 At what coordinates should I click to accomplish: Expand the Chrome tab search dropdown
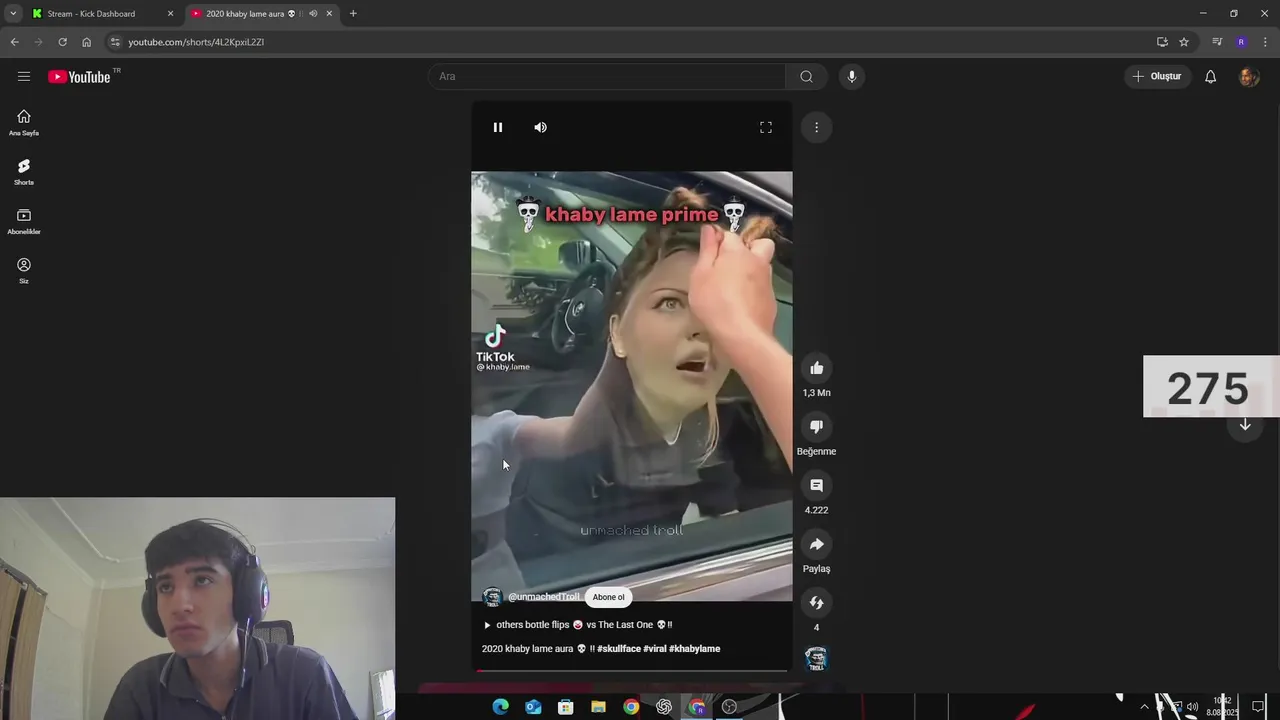coord(13,14)
